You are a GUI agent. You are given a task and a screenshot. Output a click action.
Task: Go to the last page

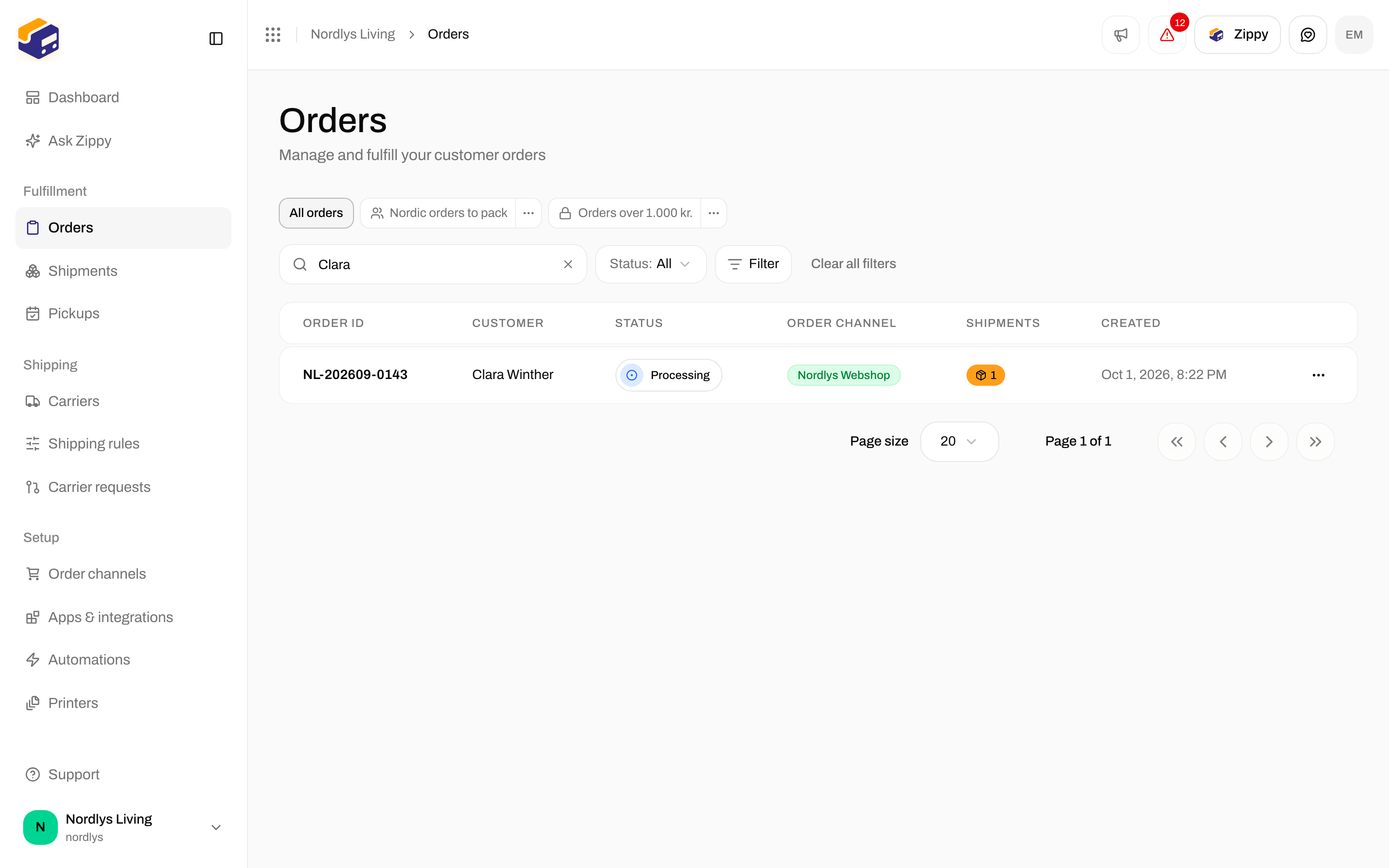[x=1316, y=441]
